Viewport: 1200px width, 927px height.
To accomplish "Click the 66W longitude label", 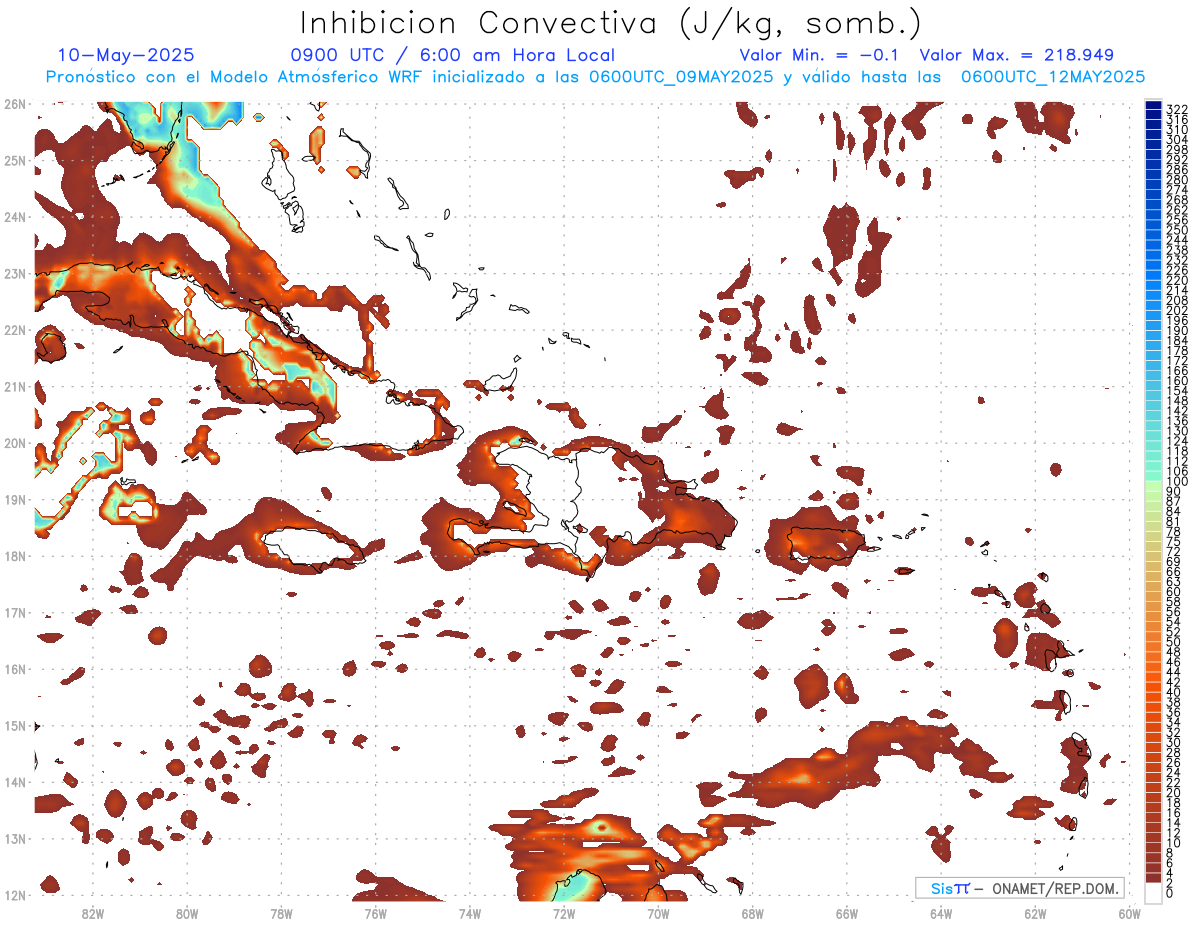I will tap(846, 913).
